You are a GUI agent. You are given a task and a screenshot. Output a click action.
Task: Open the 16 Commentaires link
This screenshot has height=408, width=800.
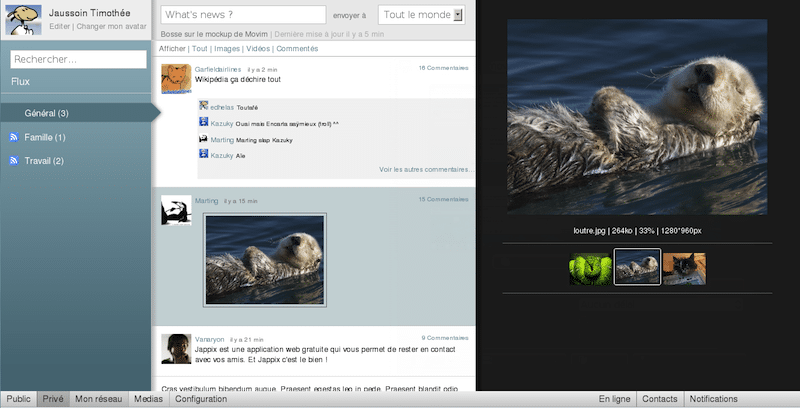443,68
